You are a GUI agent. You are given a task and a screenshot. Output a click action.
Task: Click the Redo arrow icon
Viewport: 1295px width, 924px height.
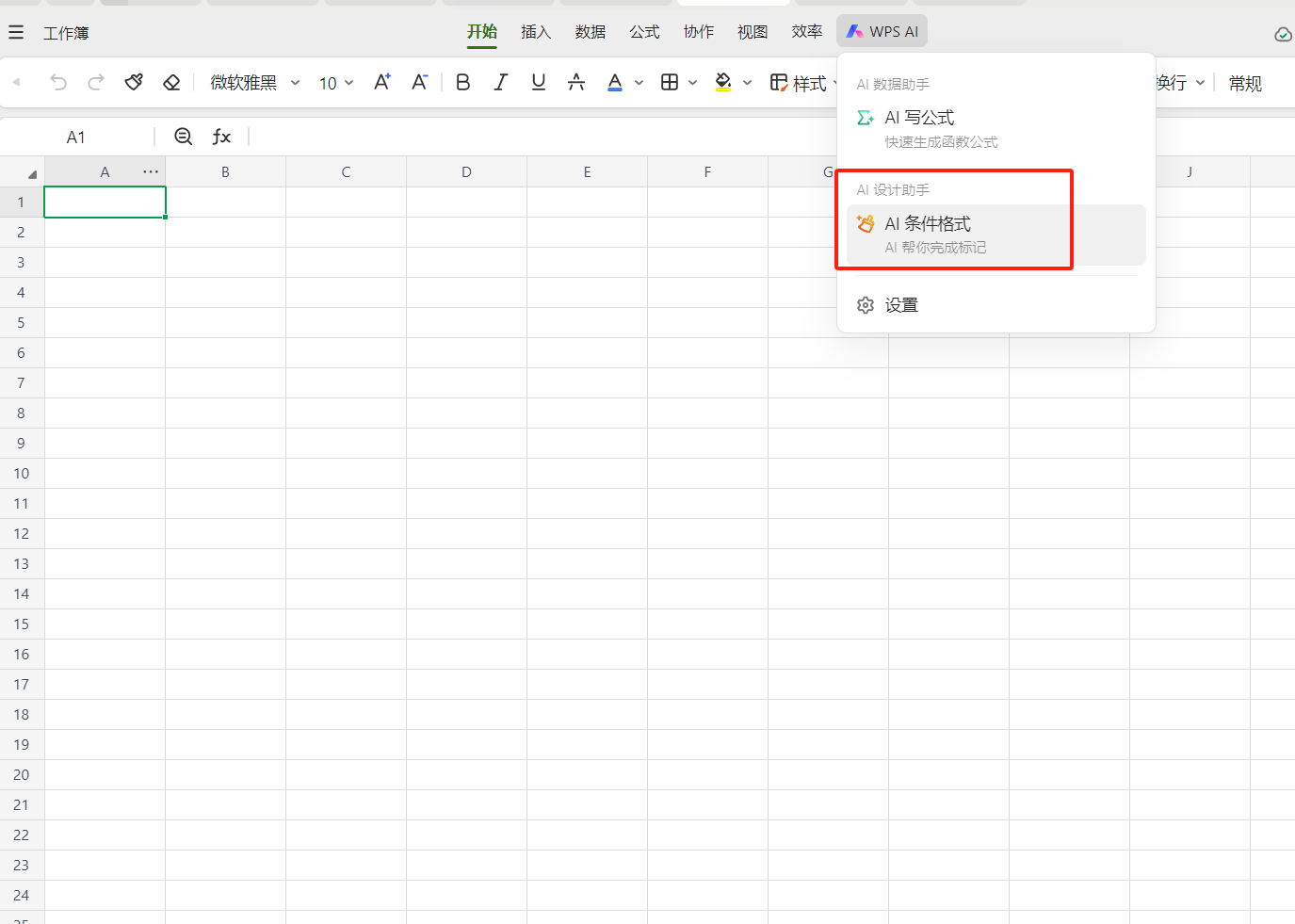point(96,83)
